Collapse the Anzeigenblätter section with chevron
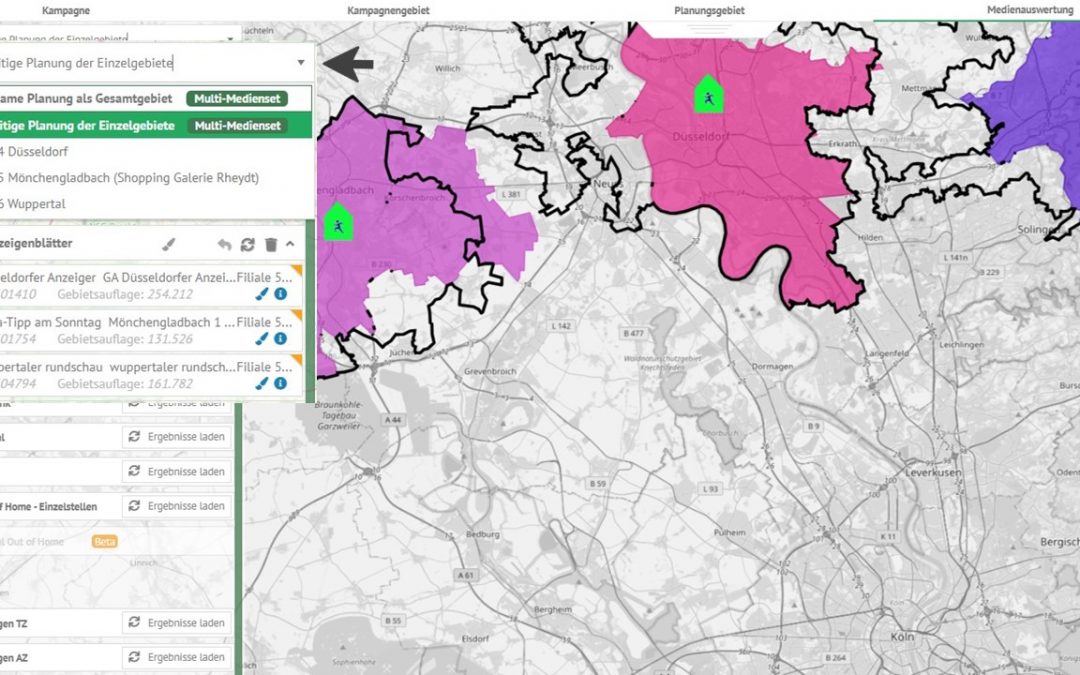Screen dimensions: 1080x675 (290, 244)
